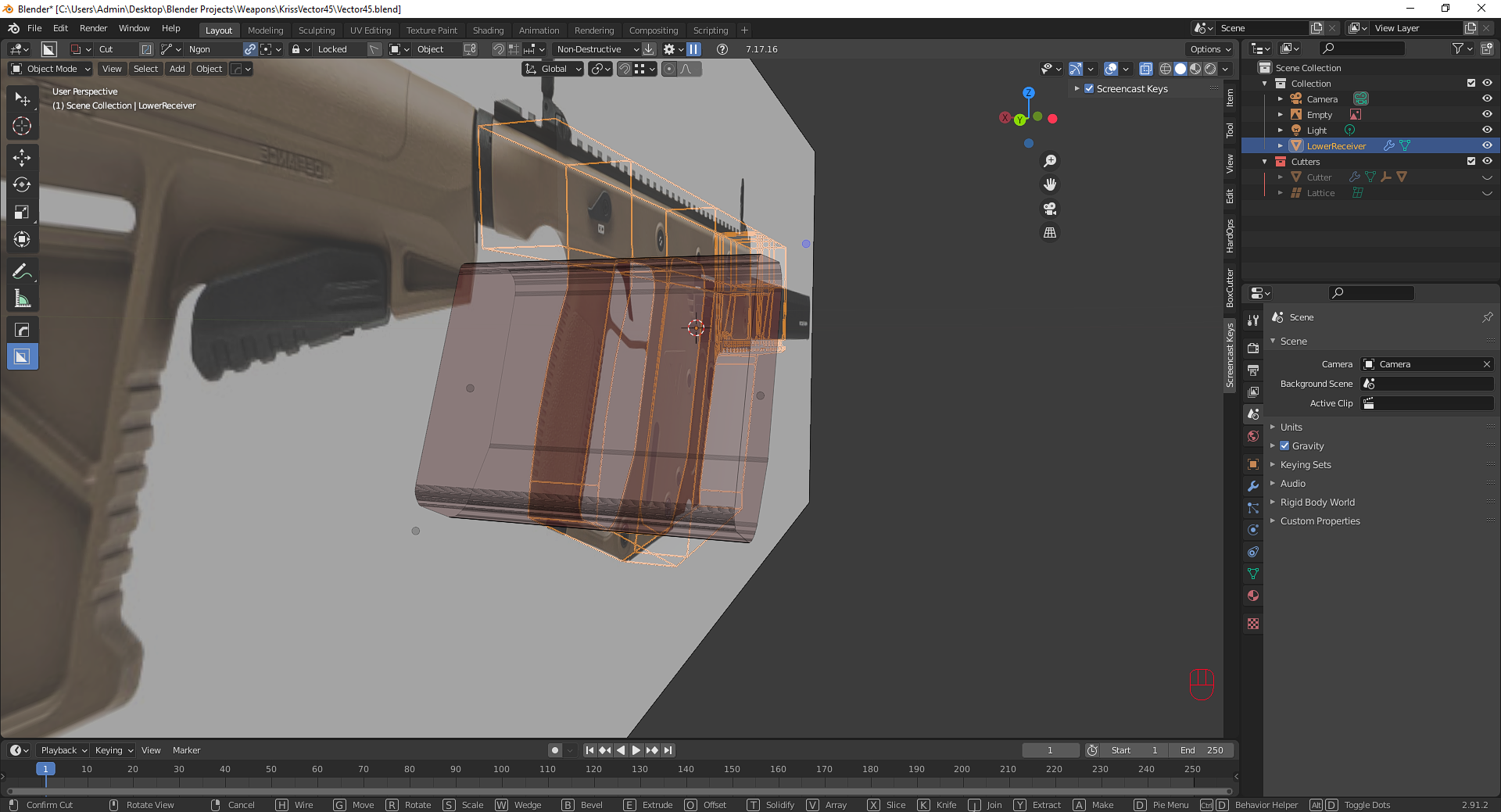Click the Marker menu in timeline

click(x=186, y=750)
